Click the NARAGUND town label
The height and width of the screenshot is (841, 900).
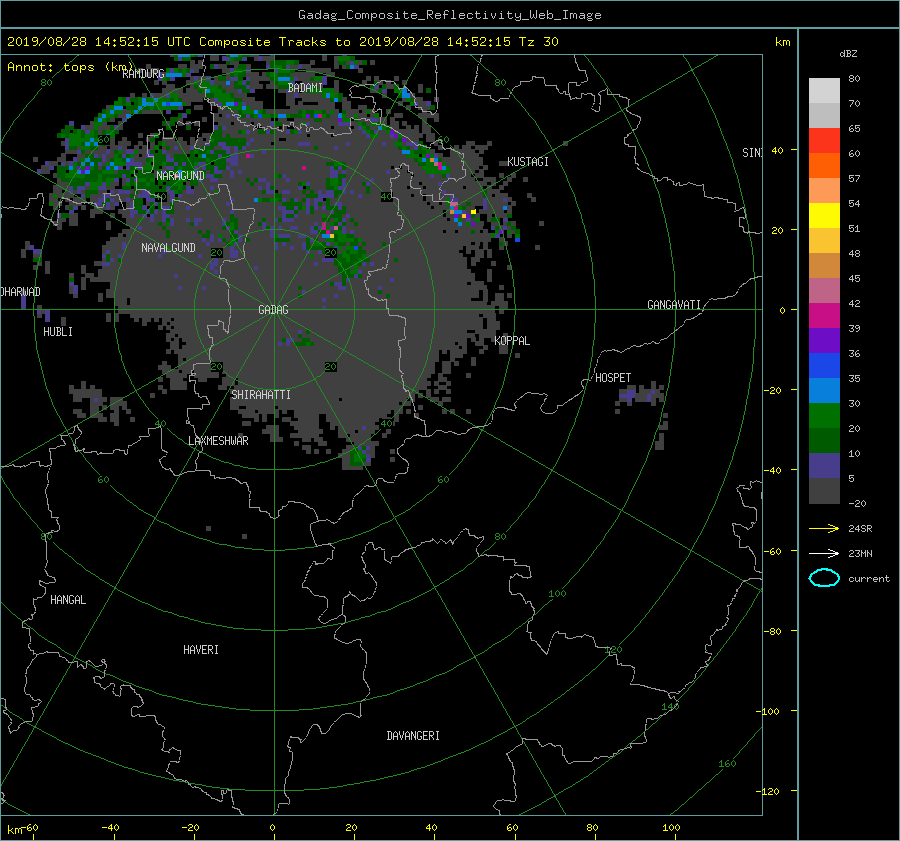[180, 176]
